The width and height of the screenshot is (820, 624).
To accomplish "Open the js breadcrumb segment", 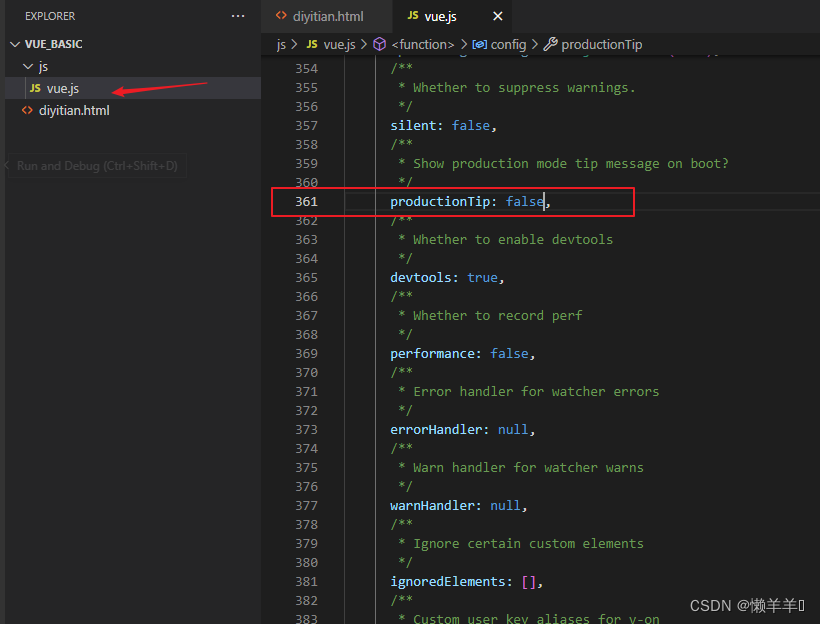I will coord(281,44).
